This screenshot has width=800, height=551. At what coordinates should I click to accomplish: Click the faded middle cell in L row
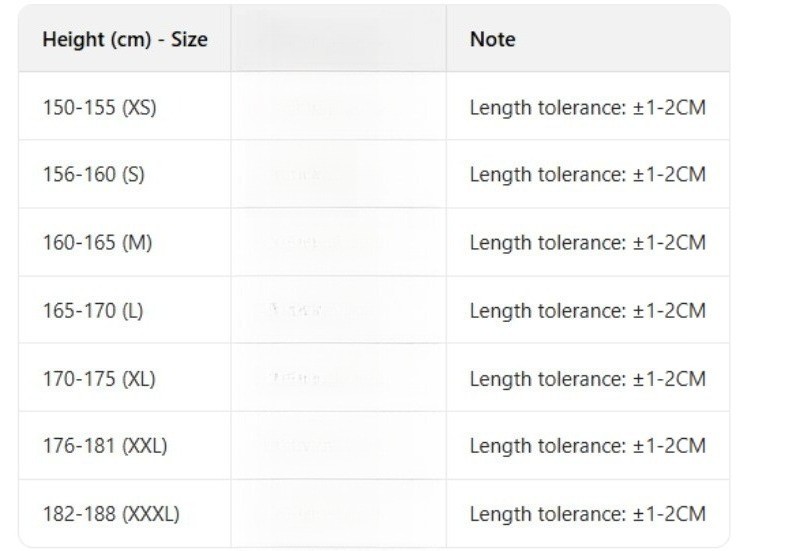pos(338,310)
